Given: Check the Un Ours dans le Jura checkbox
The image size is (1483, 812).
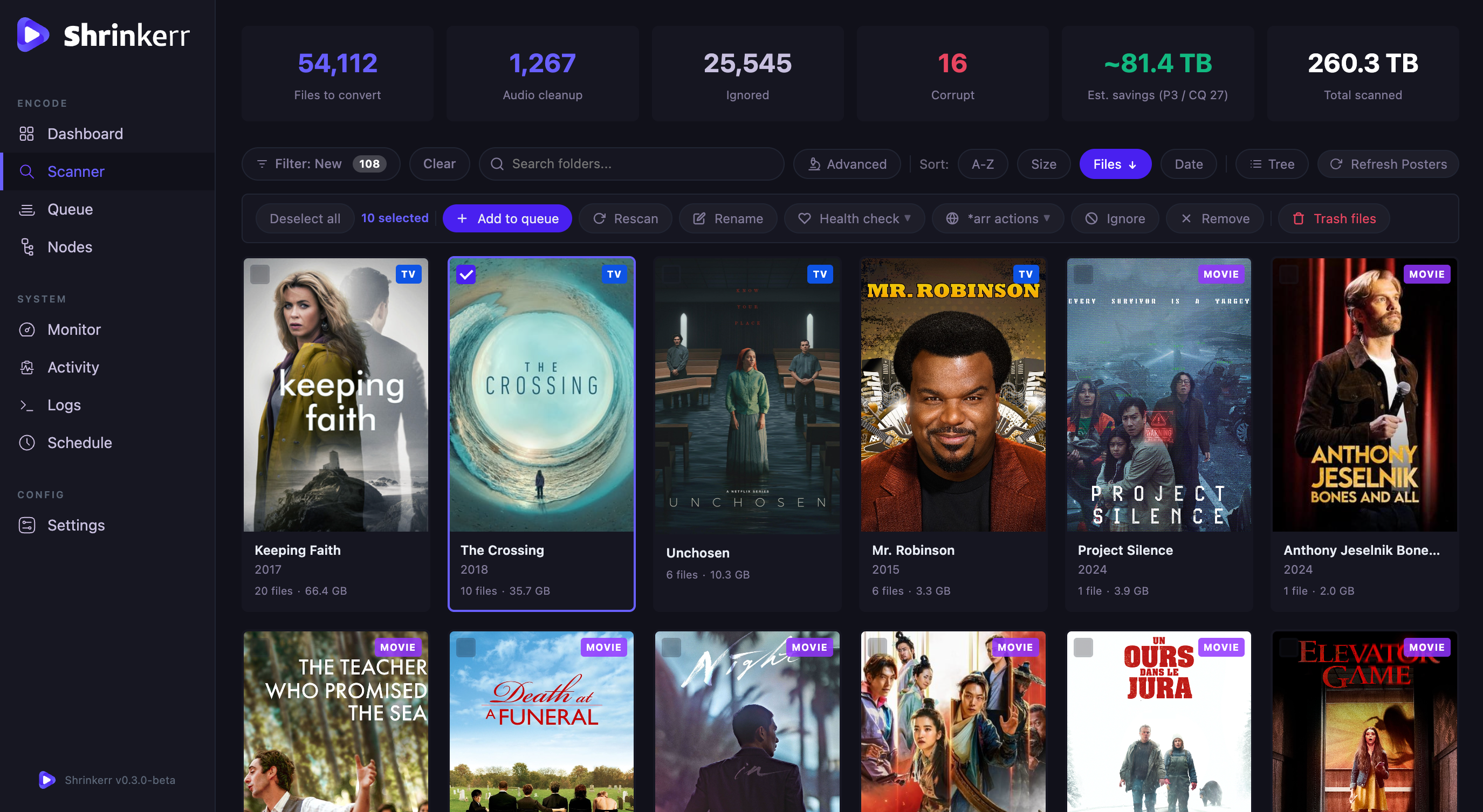Looking at the screenshot, I should point(1083,648).
